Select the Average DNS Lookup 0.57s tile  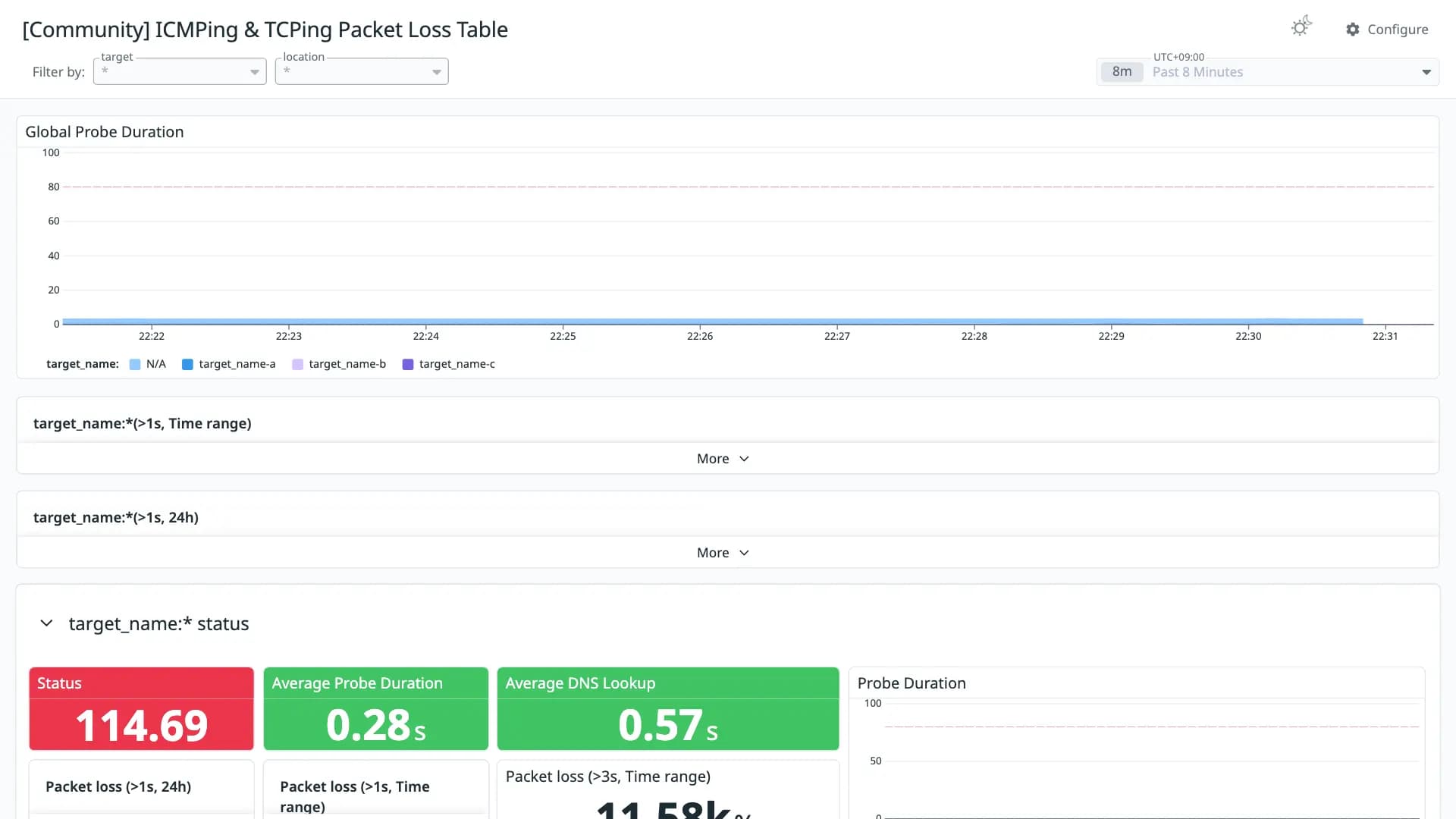[668, 709]
